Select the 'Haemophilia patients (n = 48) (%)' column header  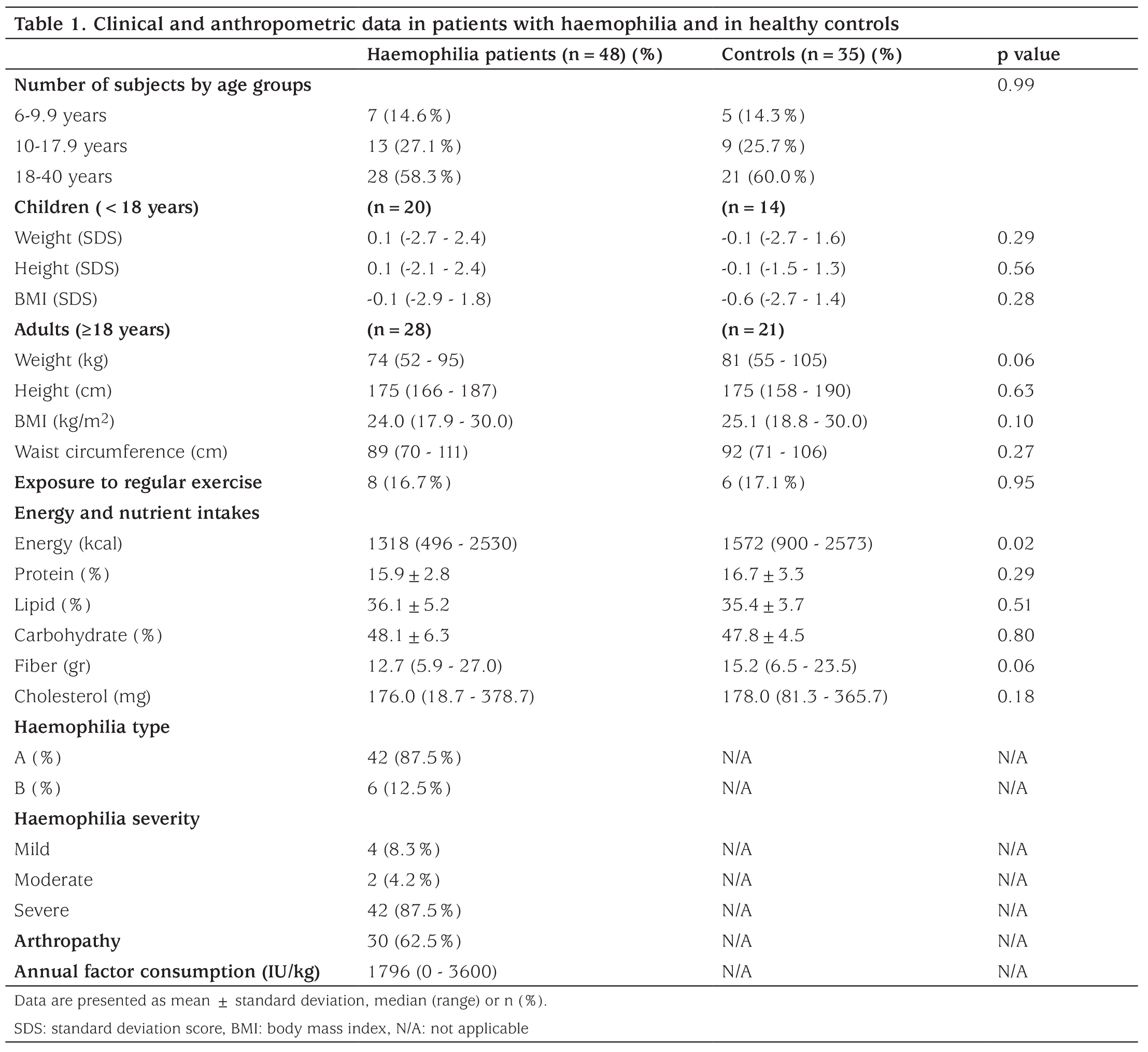(514, 54)
